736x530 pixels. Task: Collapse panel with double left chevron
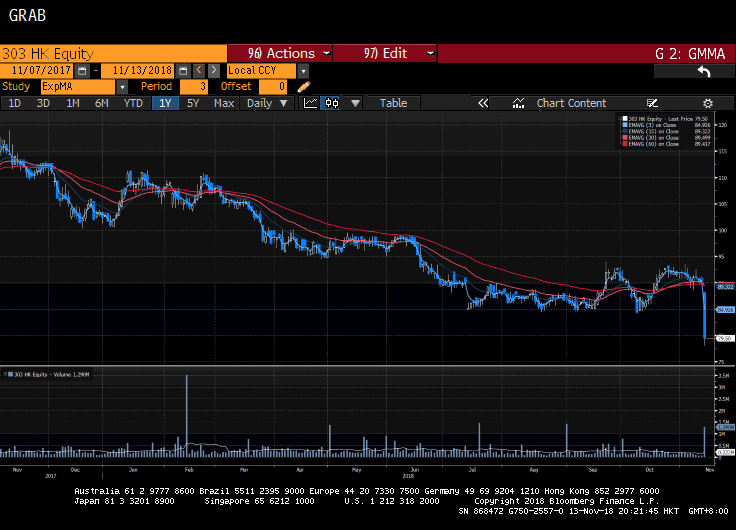click(x=483, y=103)
